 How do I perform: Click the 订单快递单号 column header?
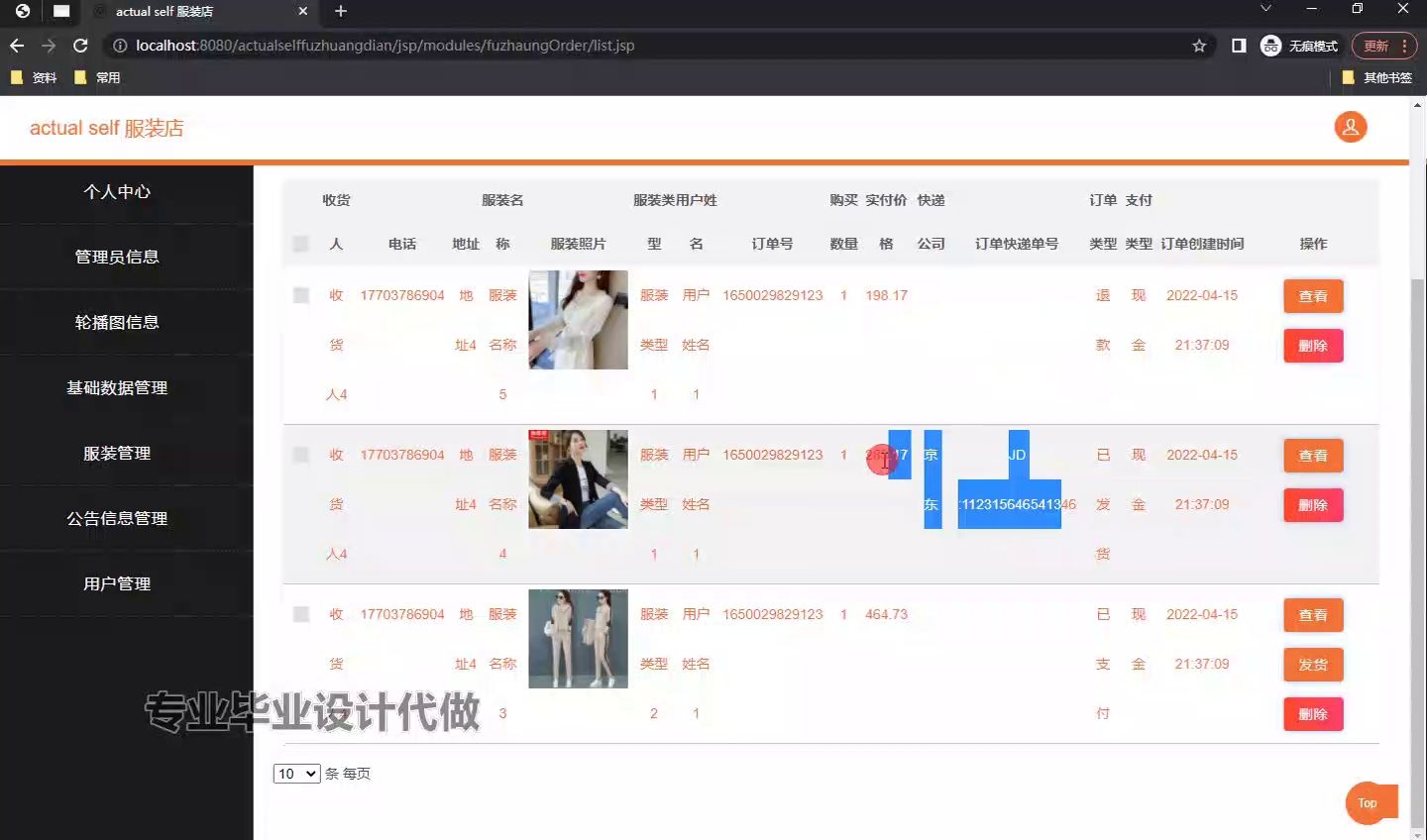tap(1017, 244)
